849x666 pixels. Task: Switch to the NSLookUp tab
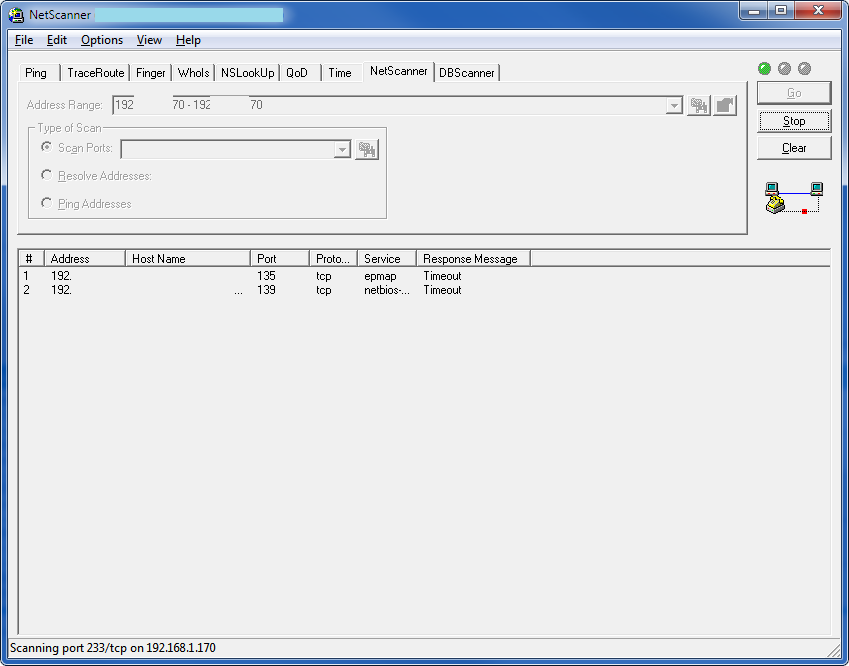(247, 73)
